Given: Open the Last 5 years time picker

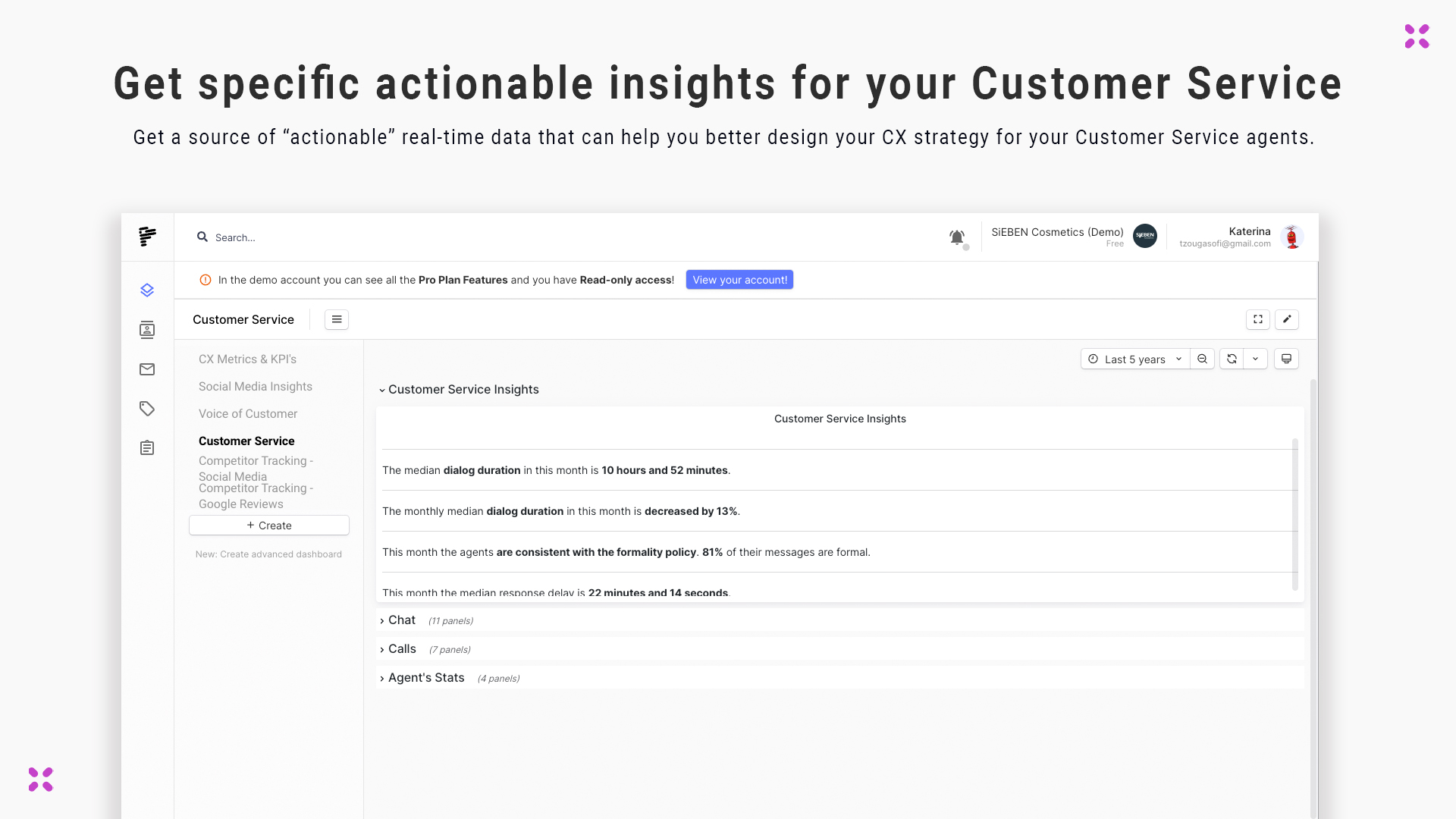Looking at the screenshot, I should tap(1134, 359).
